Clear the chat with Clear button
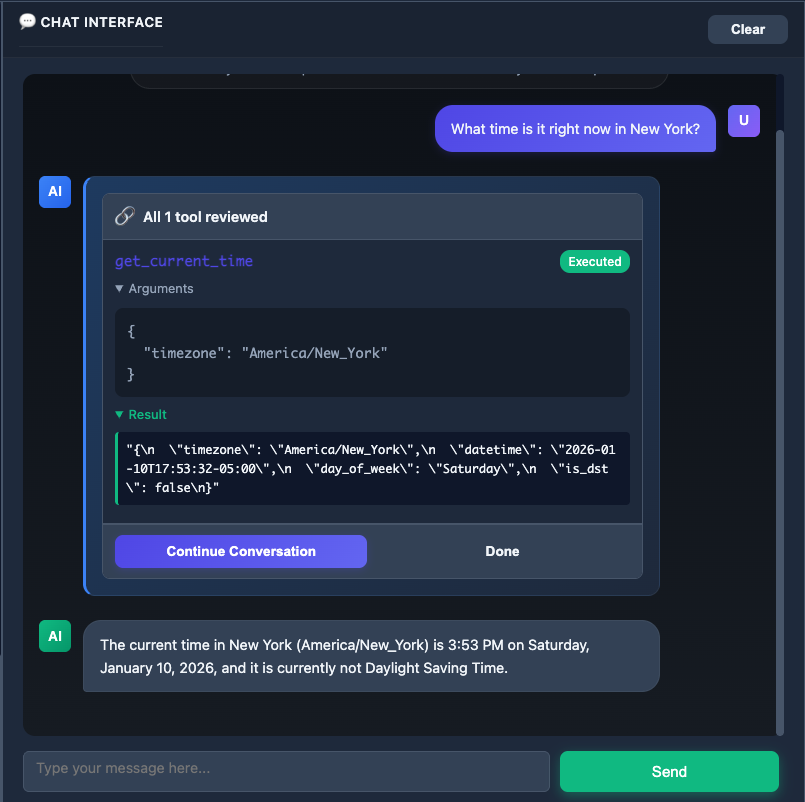805x802 pixels. pyautogui.click(x=747, y=29)
